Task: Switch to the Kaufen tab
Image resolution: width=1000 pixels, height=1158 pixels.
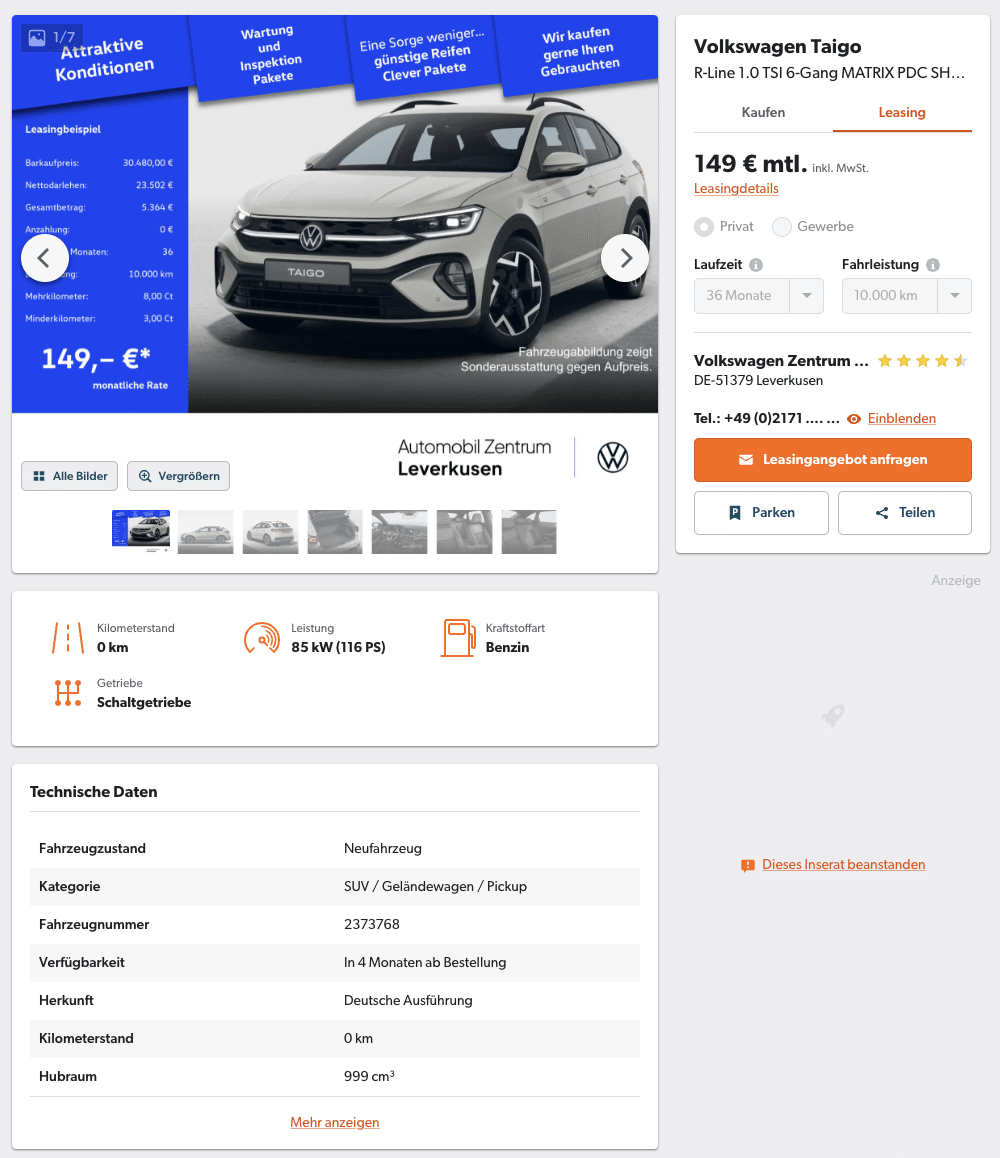Action: point(763,113)
